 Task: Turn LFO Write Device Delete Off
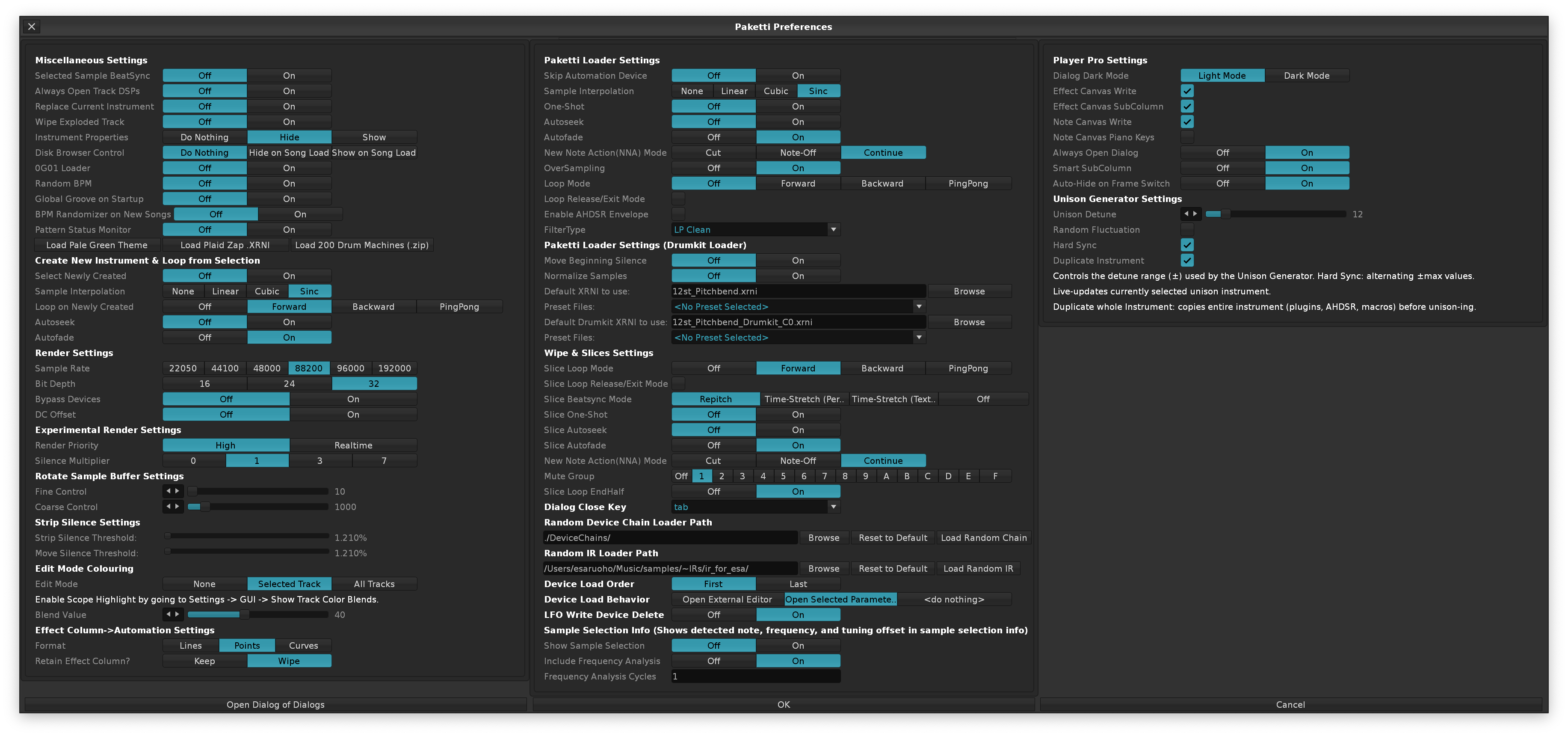tap(713, 614)
